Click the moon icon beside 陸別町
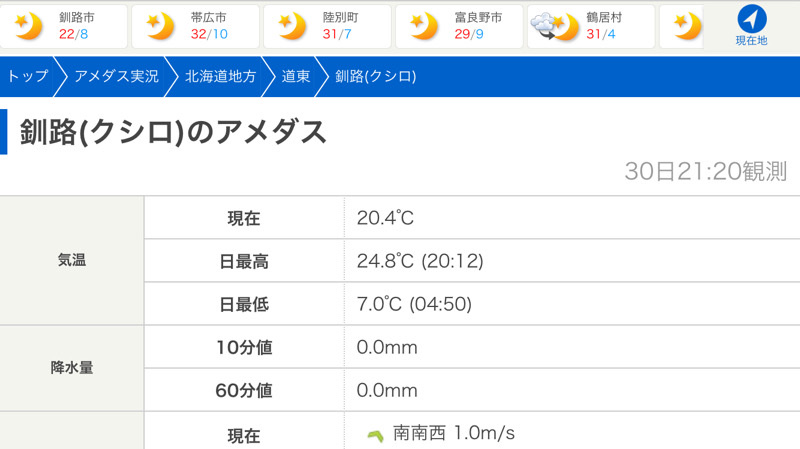Image resolution: width=800 pixels, height=449 pixels. (292, 26)
